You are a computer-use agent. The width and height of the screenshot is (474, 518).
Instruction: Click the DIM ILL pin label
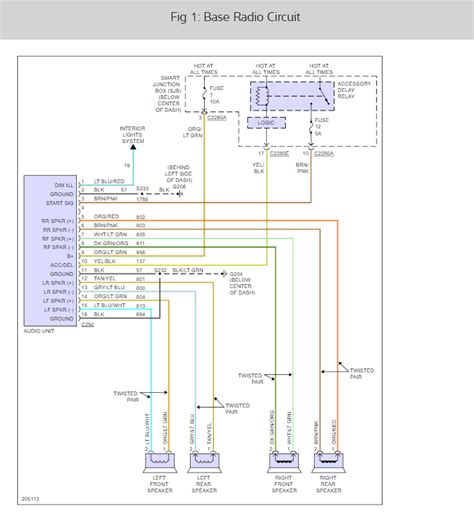click(64, 185)
